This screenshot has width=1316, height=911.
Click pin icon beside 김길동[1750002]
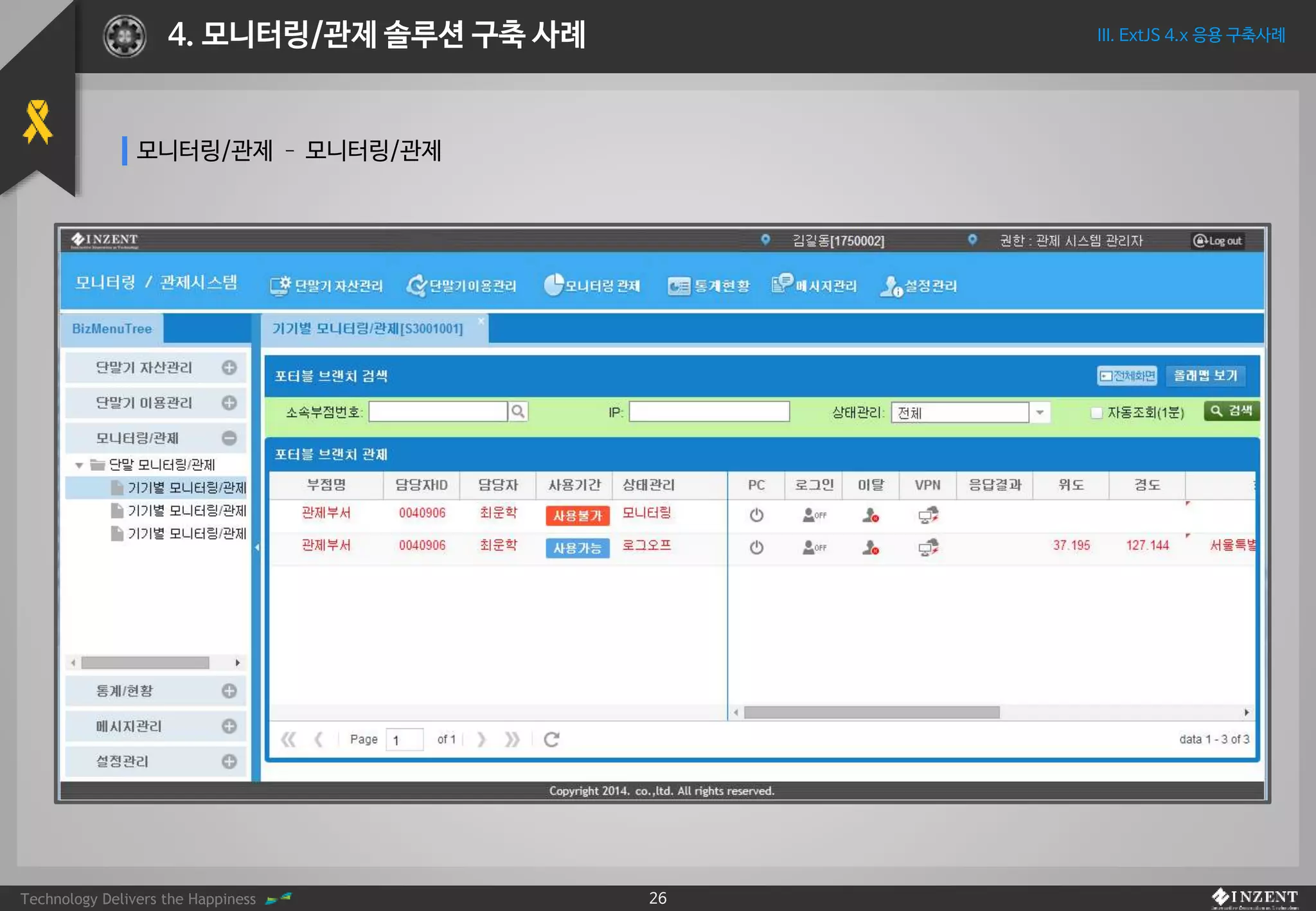(x=765, y=240)
